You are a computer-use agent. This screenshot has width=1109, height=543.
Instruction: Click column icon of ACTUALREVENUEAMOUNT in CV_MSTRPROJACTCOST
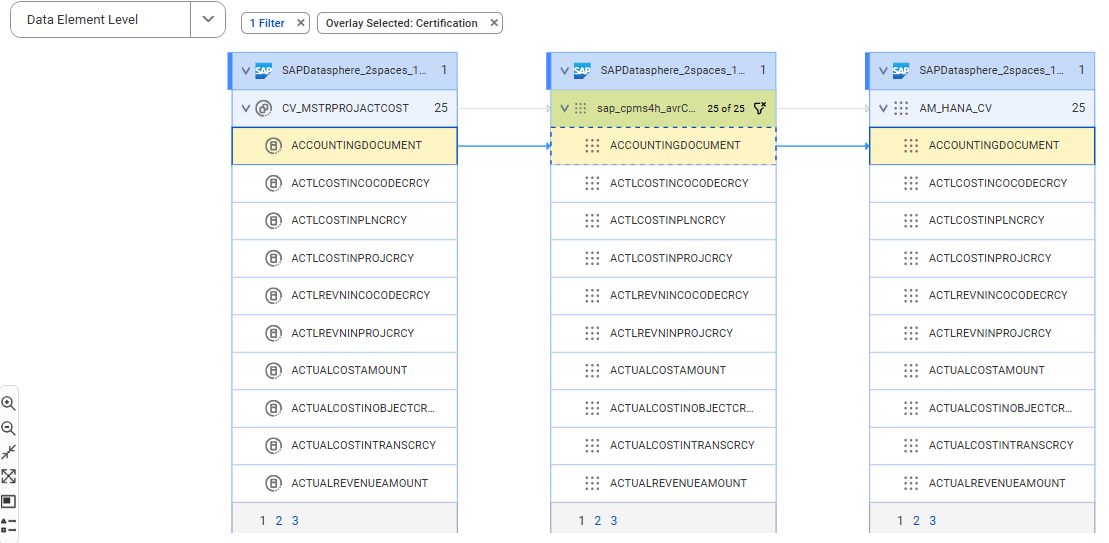pyautogui.click(x=273, y=484)
